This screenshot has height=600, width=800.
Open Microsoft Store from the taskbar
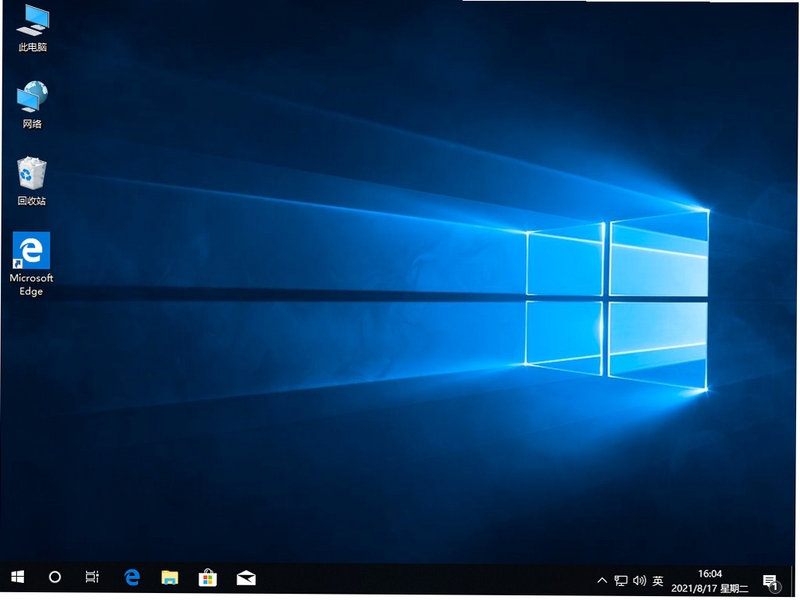coord(208,578)
